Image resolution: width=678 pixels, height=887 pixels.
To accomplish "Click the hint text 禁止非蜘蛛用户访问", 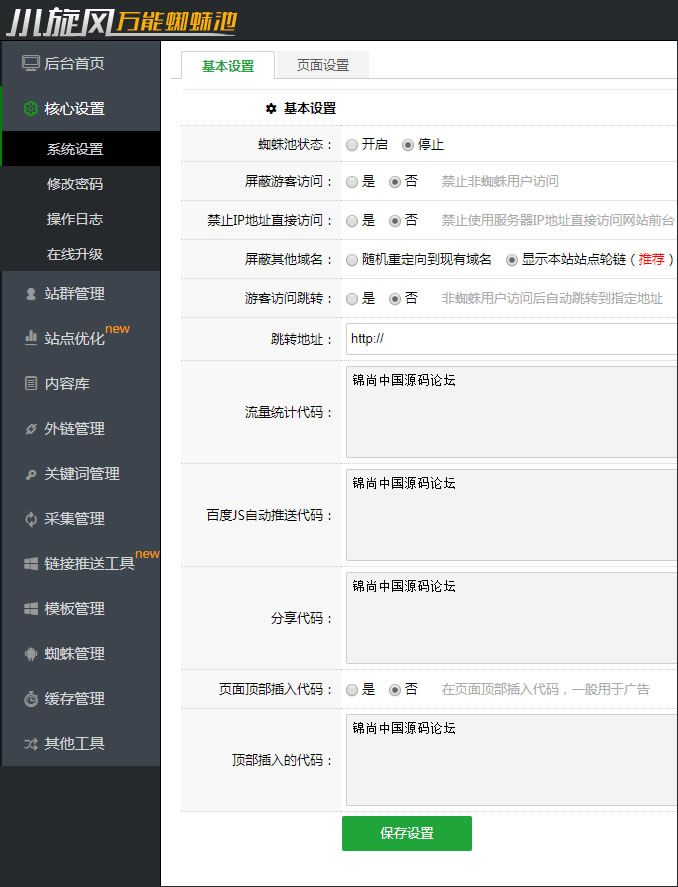I will tap(500, 182).
